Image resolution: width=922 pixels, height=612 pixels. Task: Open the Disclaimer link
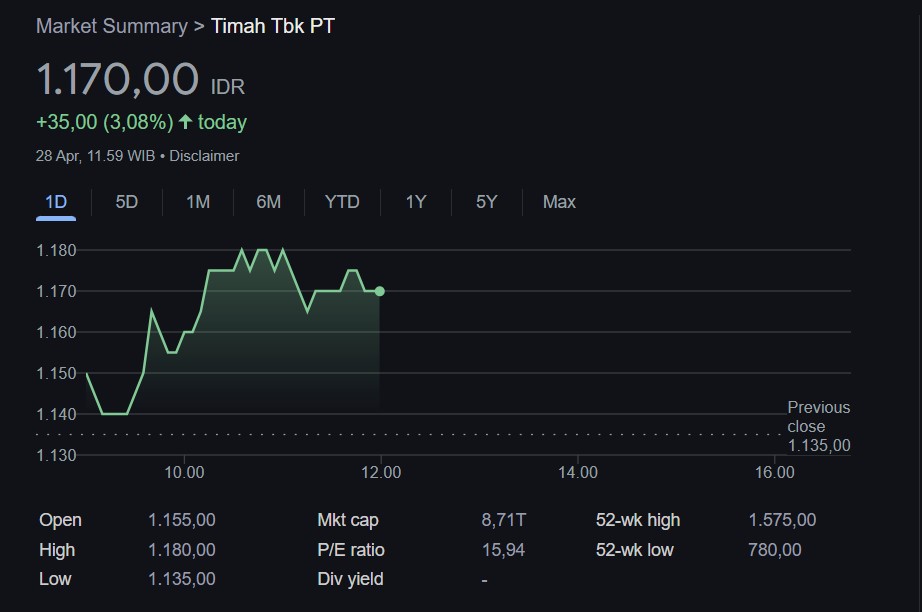[204, 156]
